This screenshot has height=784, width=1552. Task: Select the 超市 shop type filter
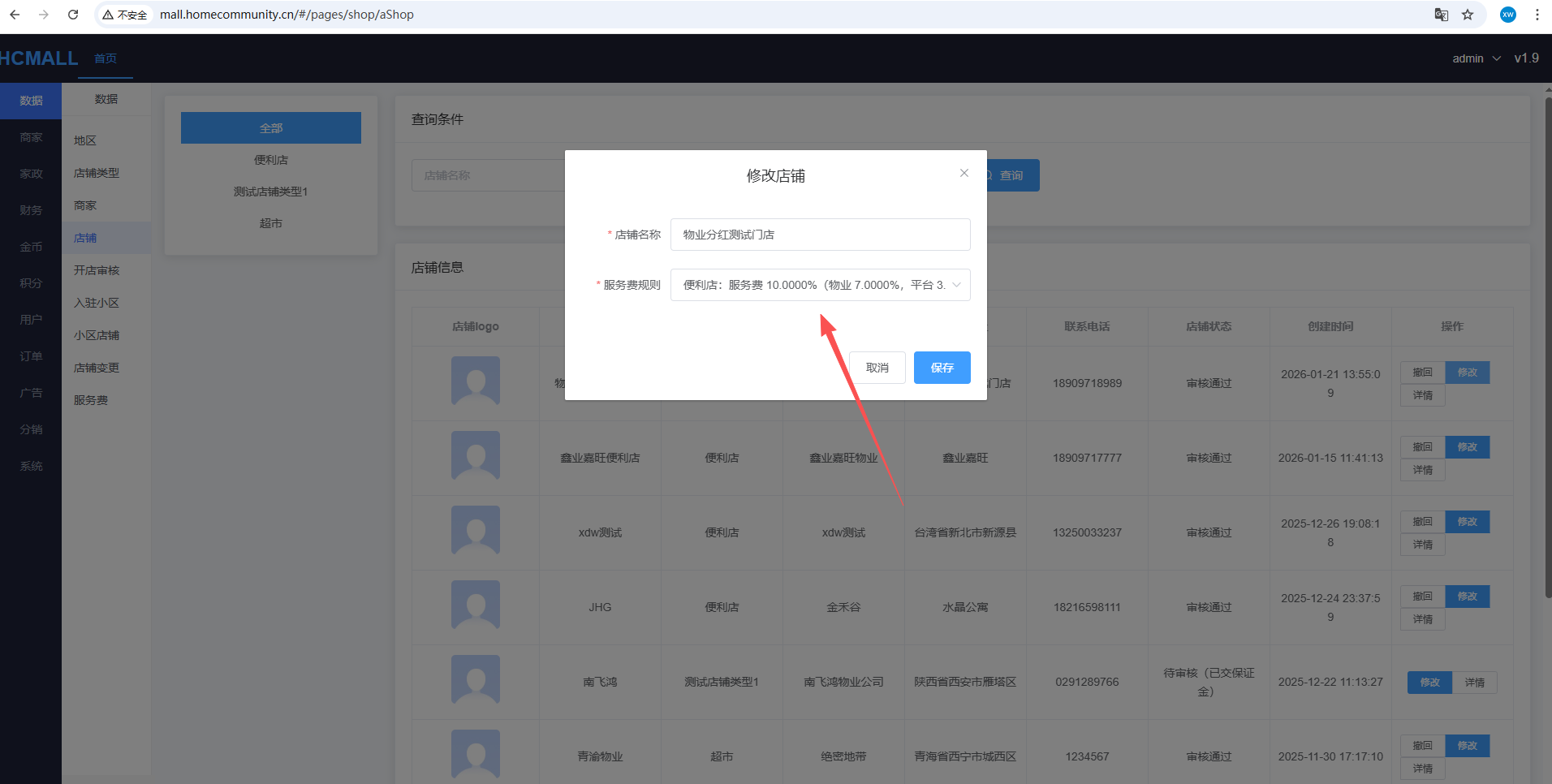(x=270, y=223)
